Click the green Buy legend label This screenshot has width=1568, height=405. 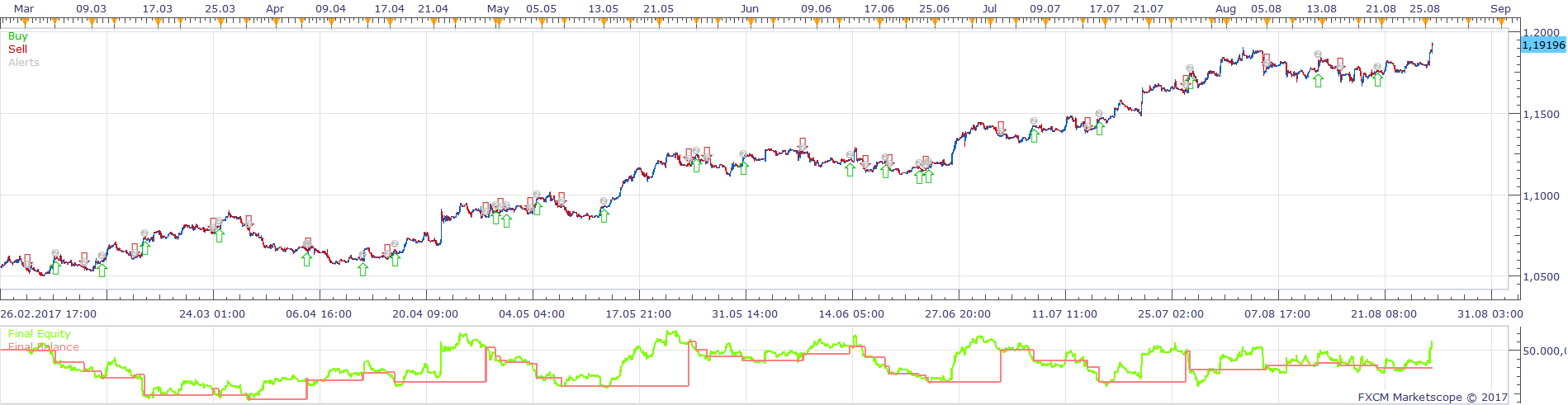click(17, 36)
